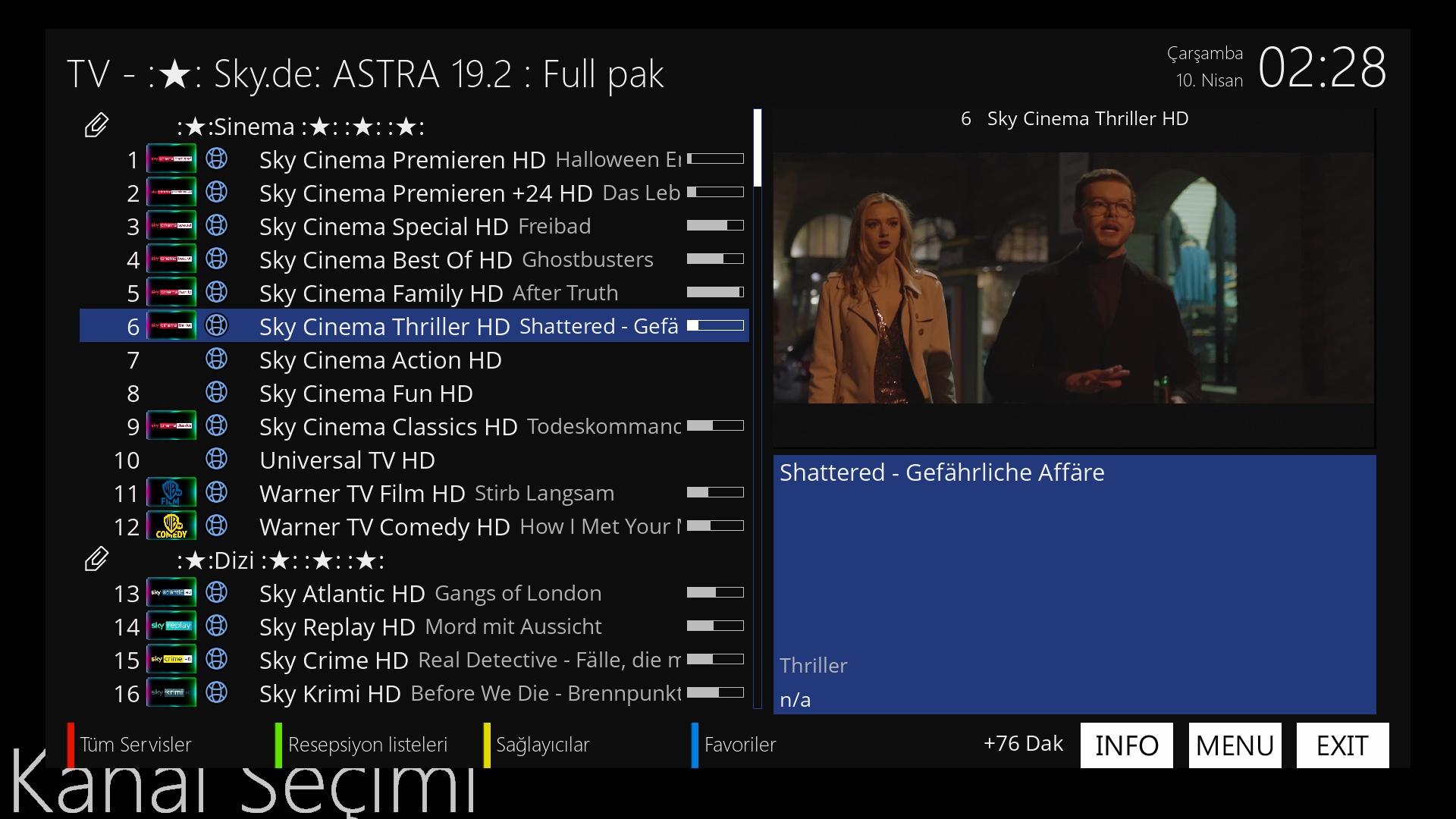Click the Sky Replay HD channel logo
This screenshot has width=1456, height=819.
click(x=171, y=626)
